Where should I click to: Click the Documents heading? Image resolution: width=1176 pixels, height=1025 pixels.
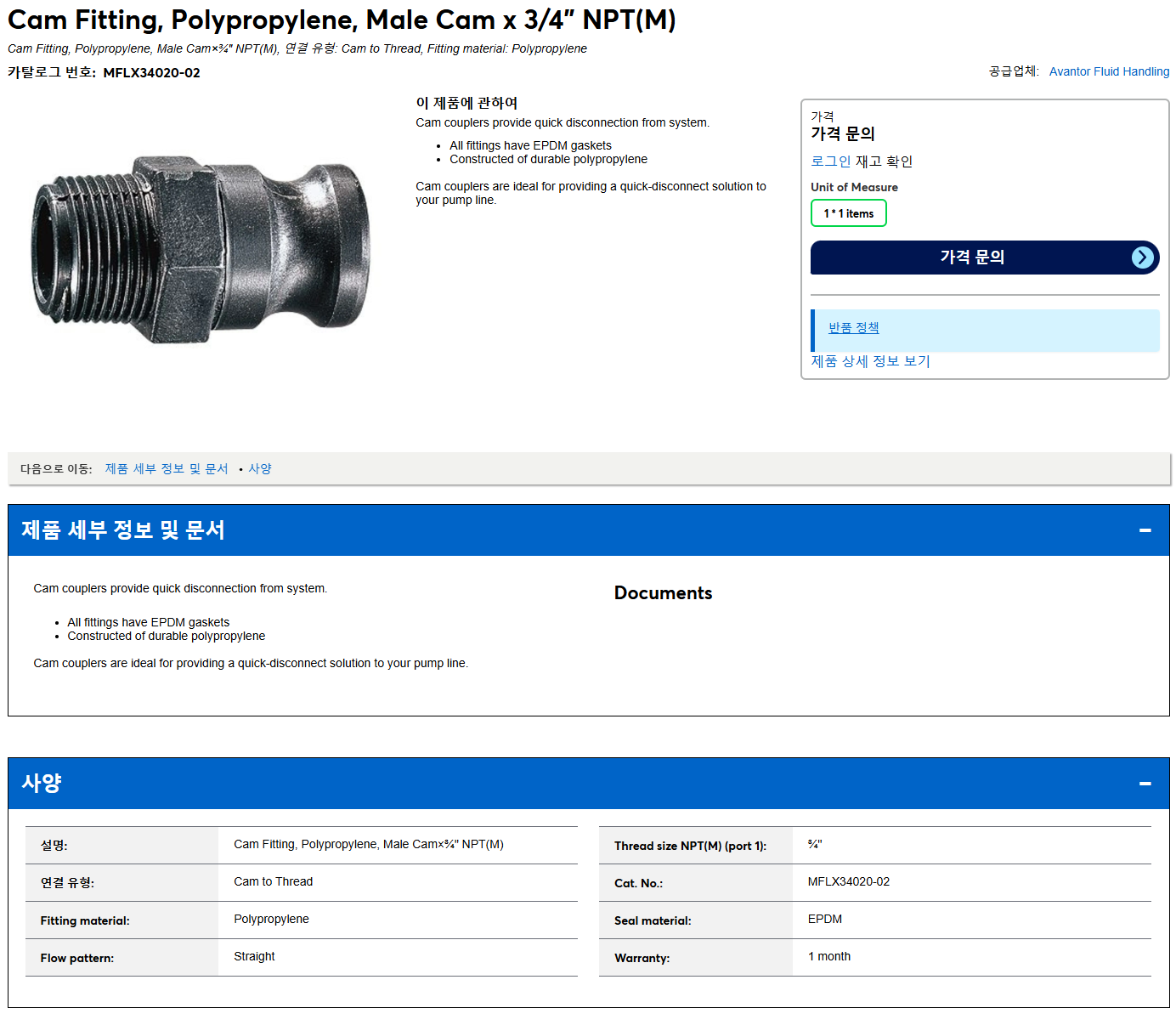[663, 593]
